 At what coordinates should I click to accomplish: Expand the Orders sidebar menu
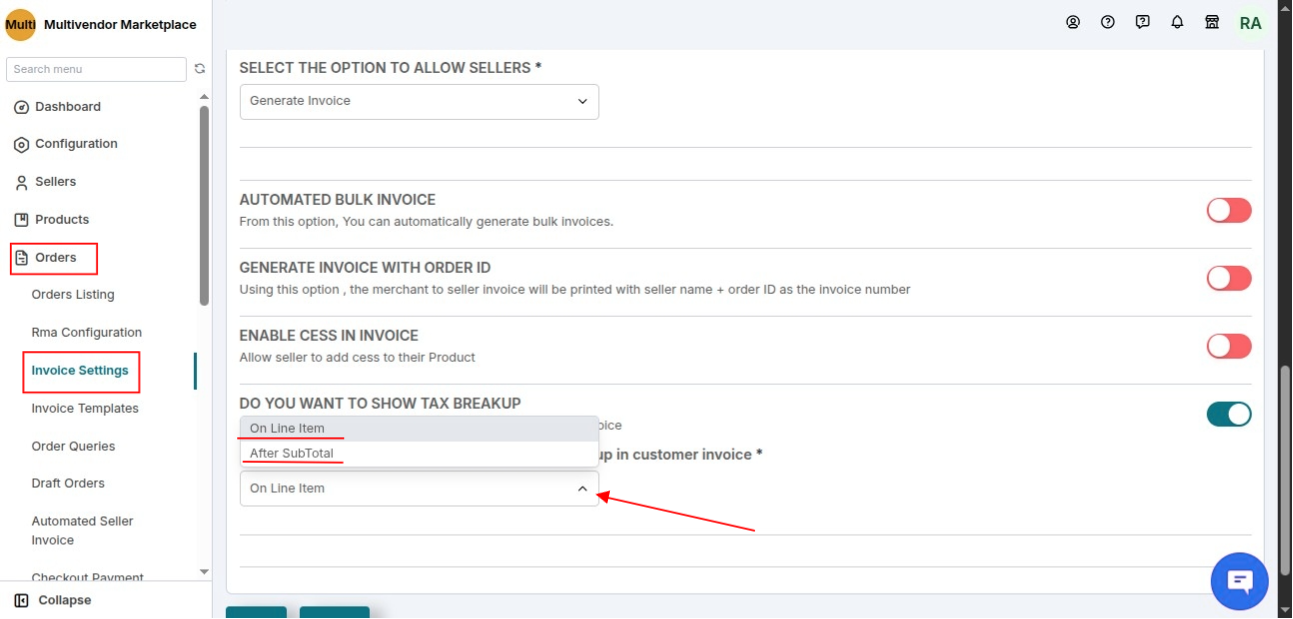coord(55,258)
